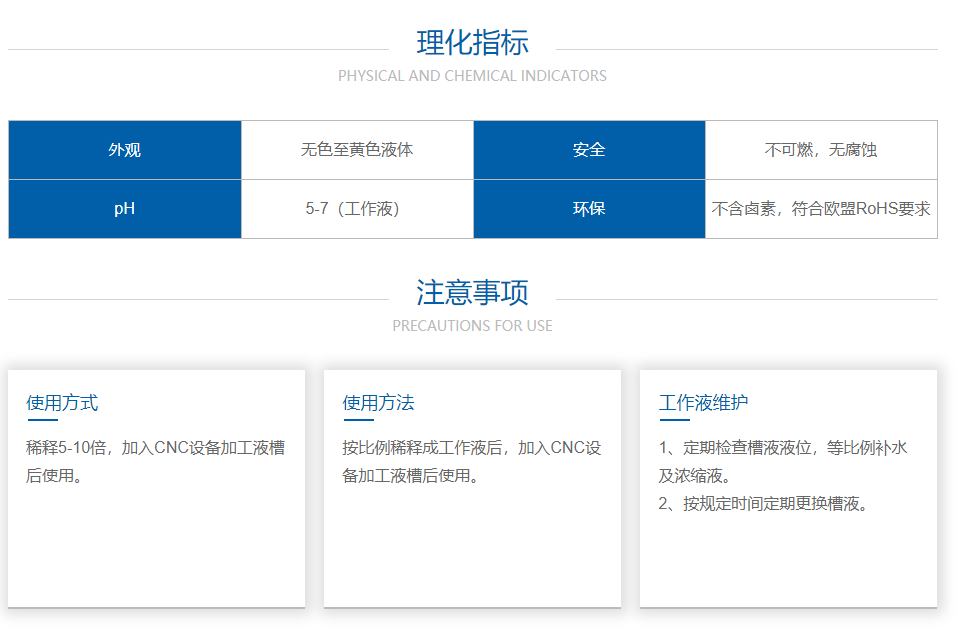Select the 无色至黄色液体 value cell
Viewport: 962px width, 634px height.
pos(357,150)
